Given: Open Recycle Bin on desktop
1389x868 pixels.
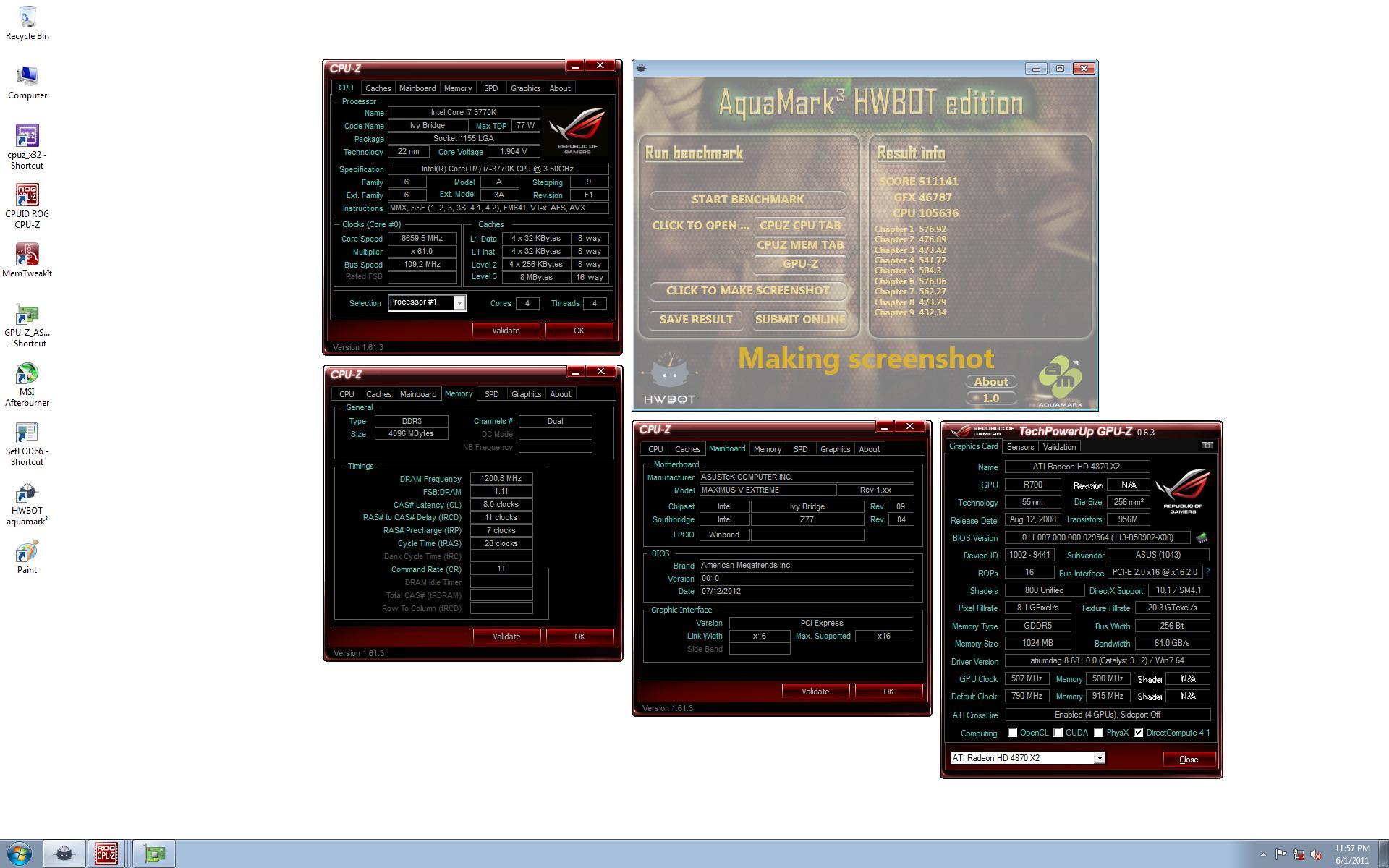Looking at the screenshot, I should [x=27, y=22].
